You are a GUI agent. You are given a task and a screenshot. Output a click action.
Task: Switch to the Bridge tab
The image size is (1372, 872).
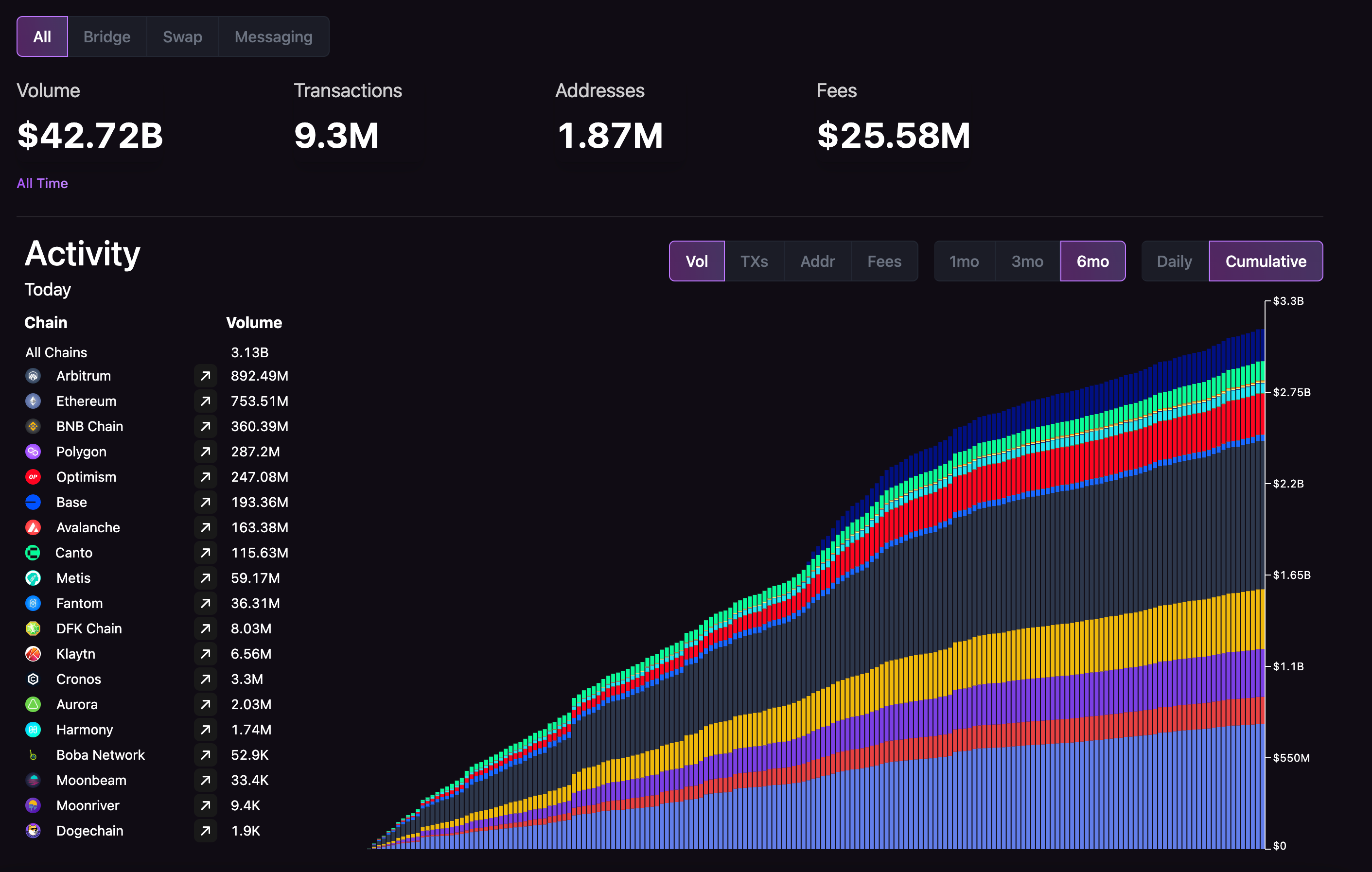pyautogui.click(x=106, y=37)
